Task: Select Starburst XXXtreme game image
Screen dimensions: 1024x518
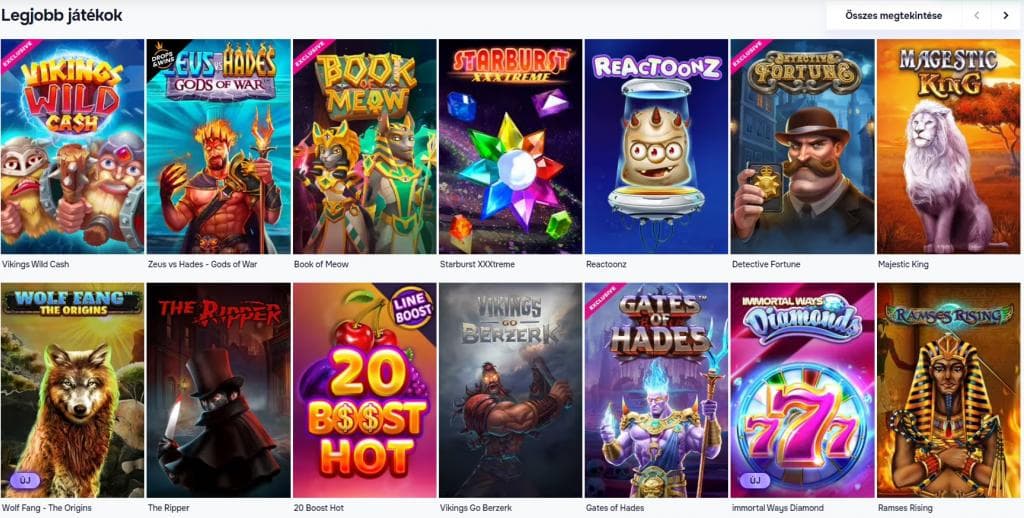Action: [510, 146]
